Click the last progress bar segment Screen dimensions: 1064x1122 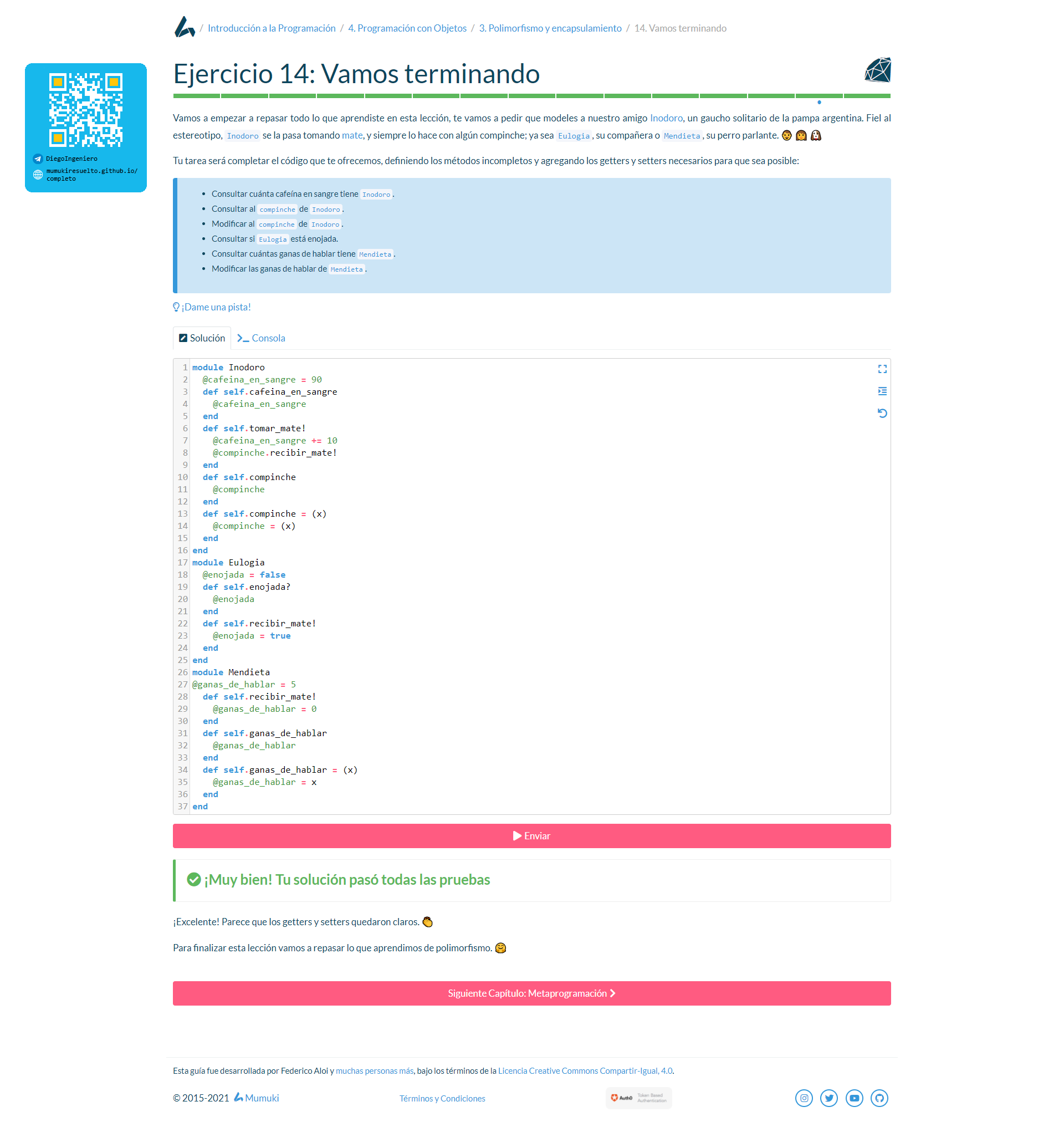point(867,96)
